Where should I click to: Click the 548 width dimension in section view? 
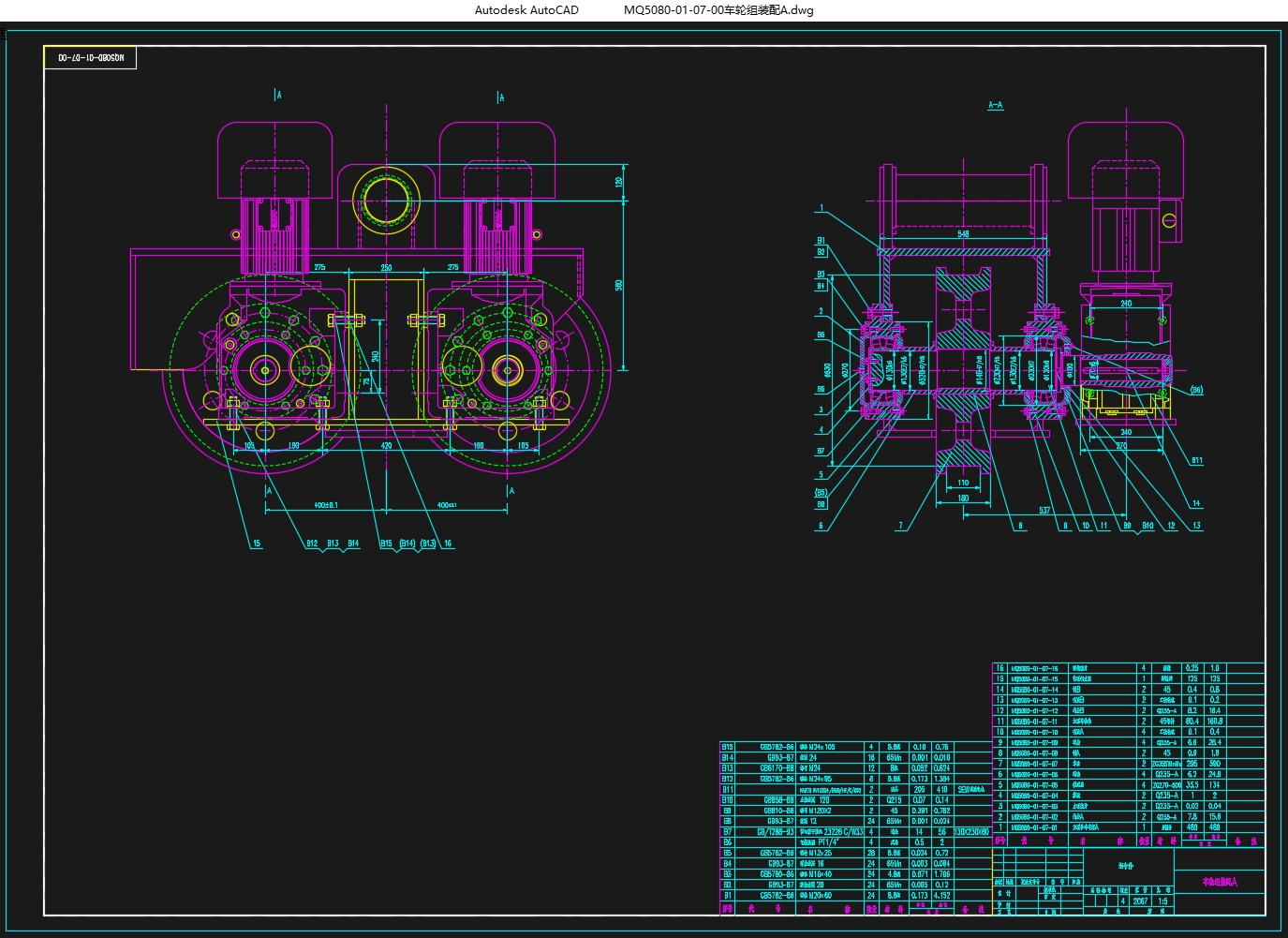963,234
